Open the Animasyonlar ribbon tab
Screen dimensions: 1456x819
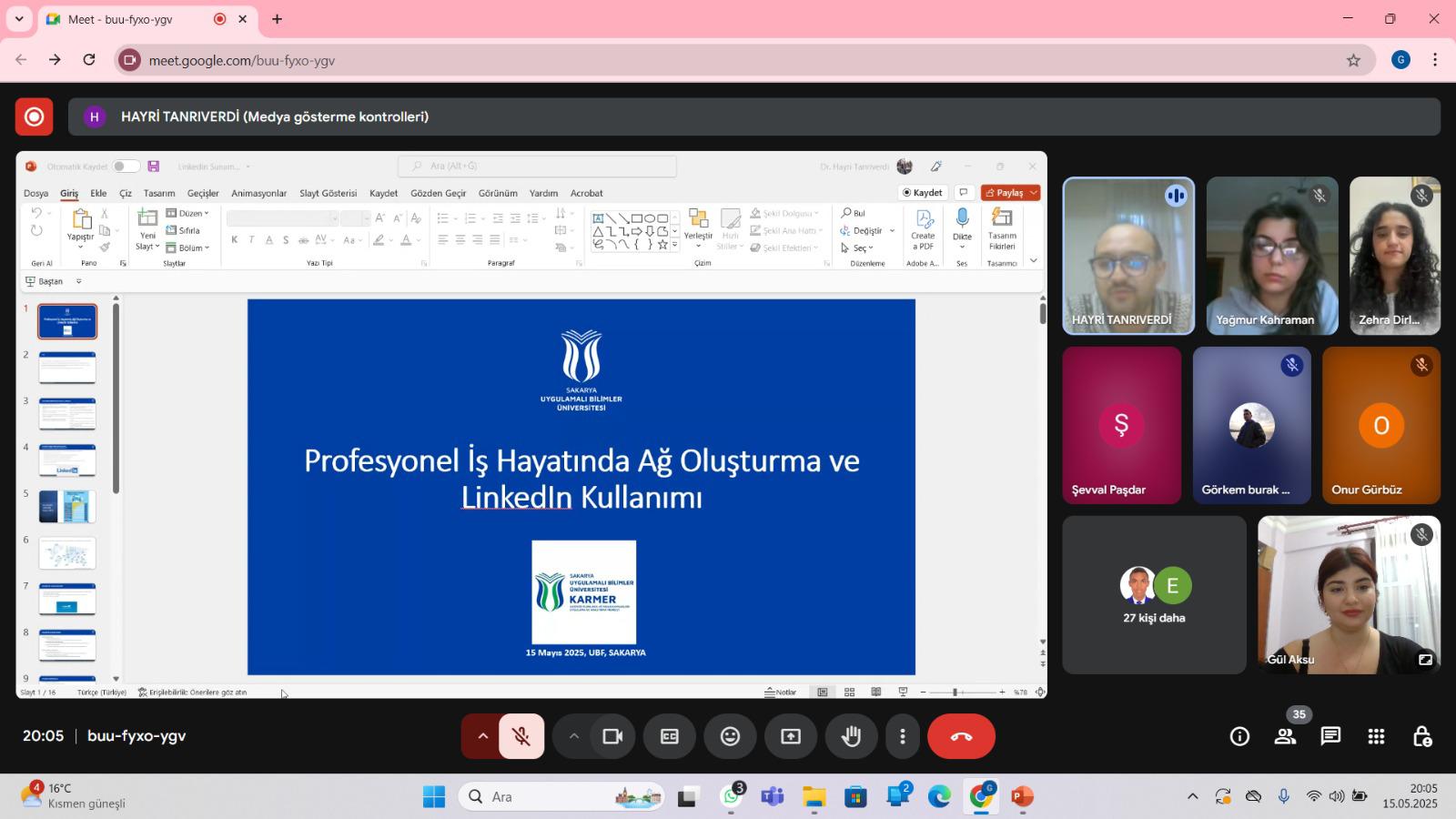tap(258, 193)
